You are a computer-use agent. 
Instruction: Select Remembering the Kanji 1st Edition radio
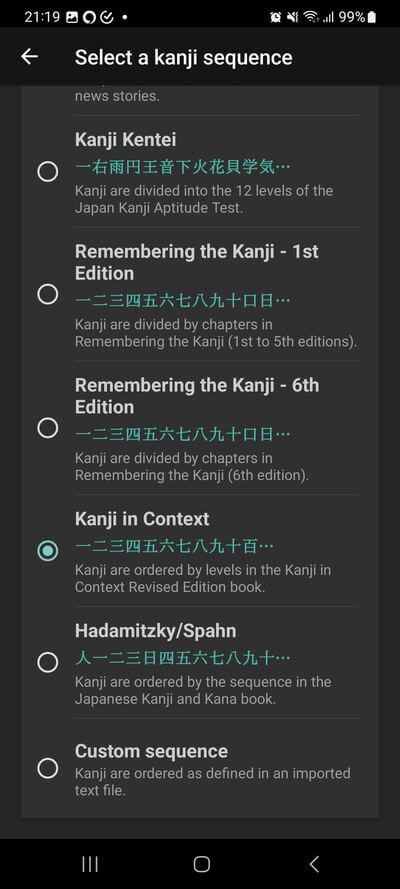point(48,294)
